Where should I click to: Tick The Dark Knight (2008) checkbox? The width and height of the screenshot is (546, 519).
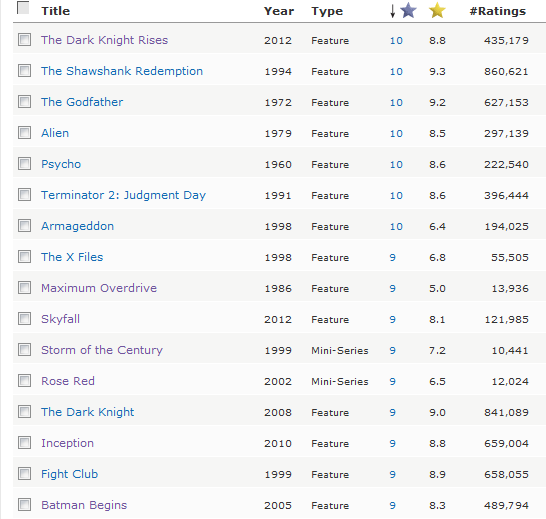tap(24, 412)
